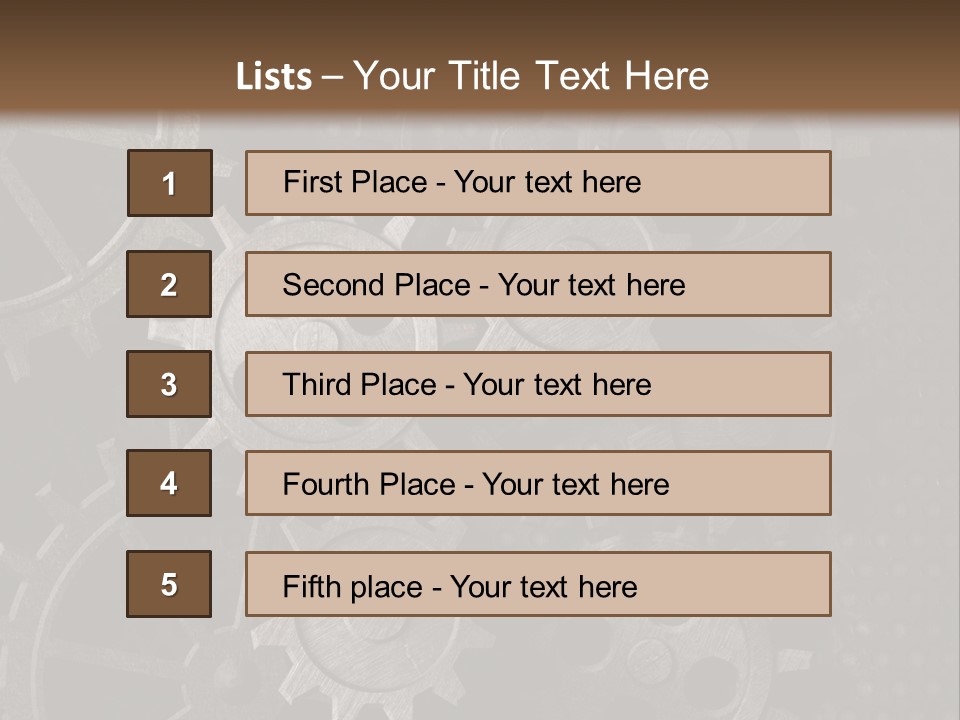The width and height of the screenshot is (960, 720).
Task: Select "Your Title Text Here" title text
Action: (530, 77)
